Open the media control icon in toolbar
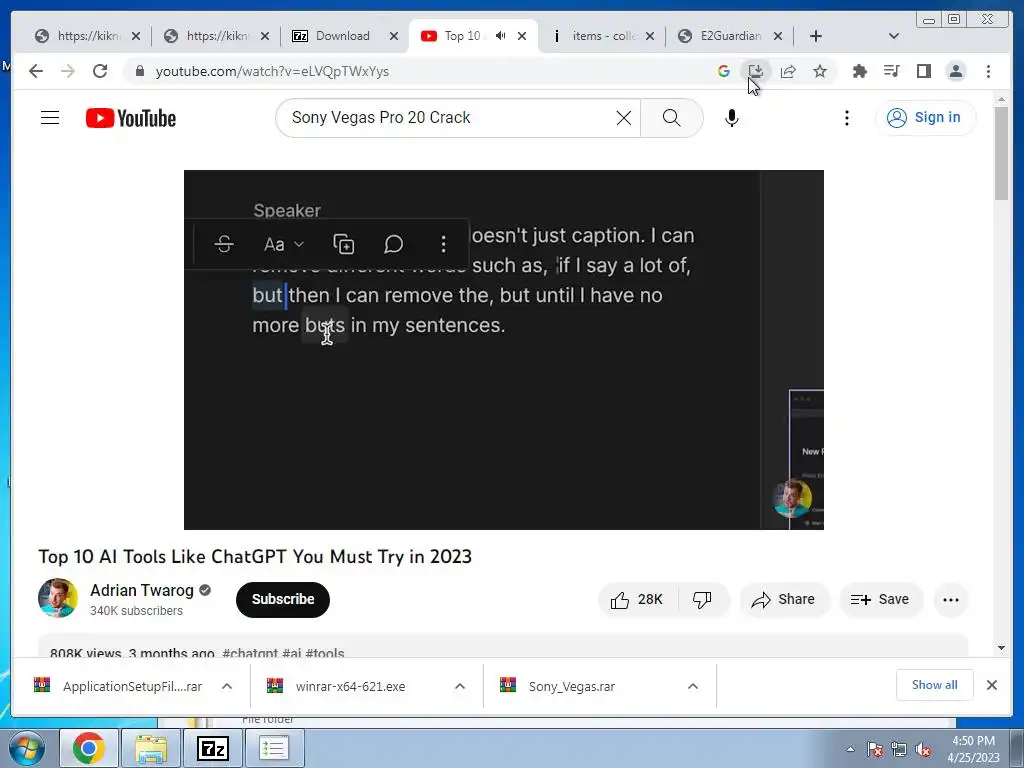Image resolution: width=1024 pixels, height=768 pixels. click(x=891, y=71)
